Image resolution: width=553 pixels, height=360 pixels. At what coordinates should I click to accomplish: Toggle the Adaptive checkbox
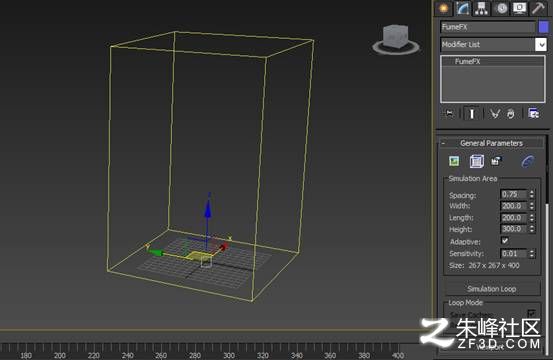(505, 241)
